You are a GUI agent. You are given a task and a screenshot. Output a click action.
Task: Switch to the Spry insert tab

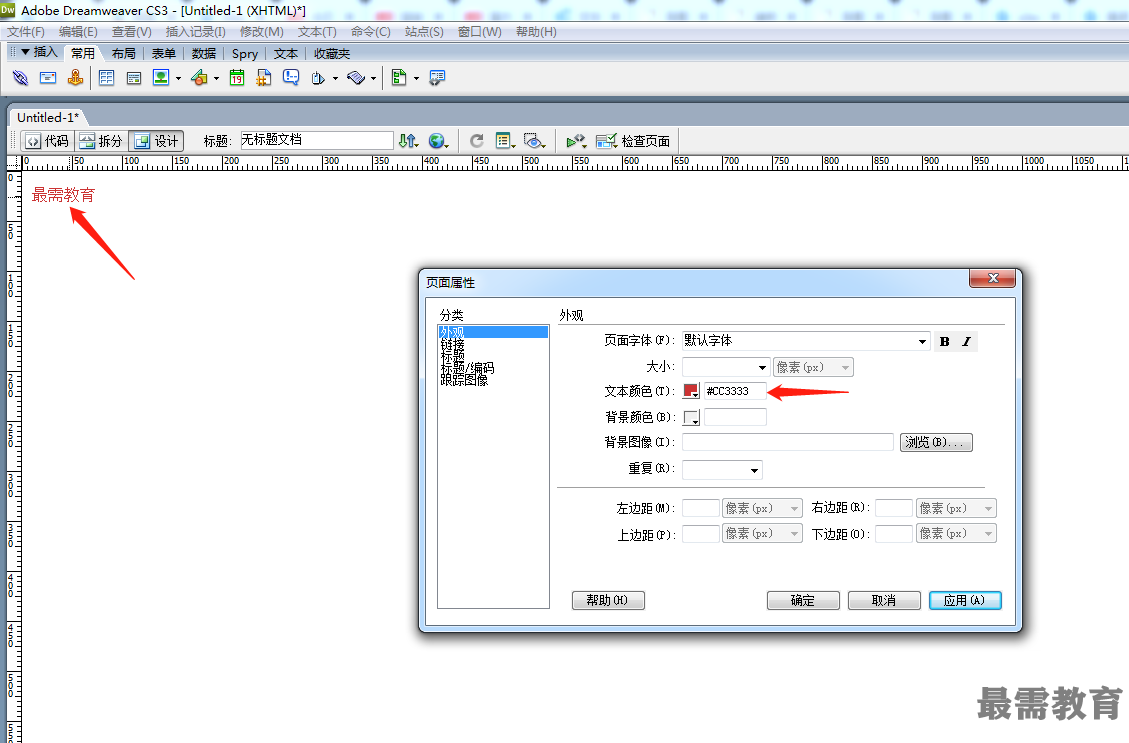[245, 53]
